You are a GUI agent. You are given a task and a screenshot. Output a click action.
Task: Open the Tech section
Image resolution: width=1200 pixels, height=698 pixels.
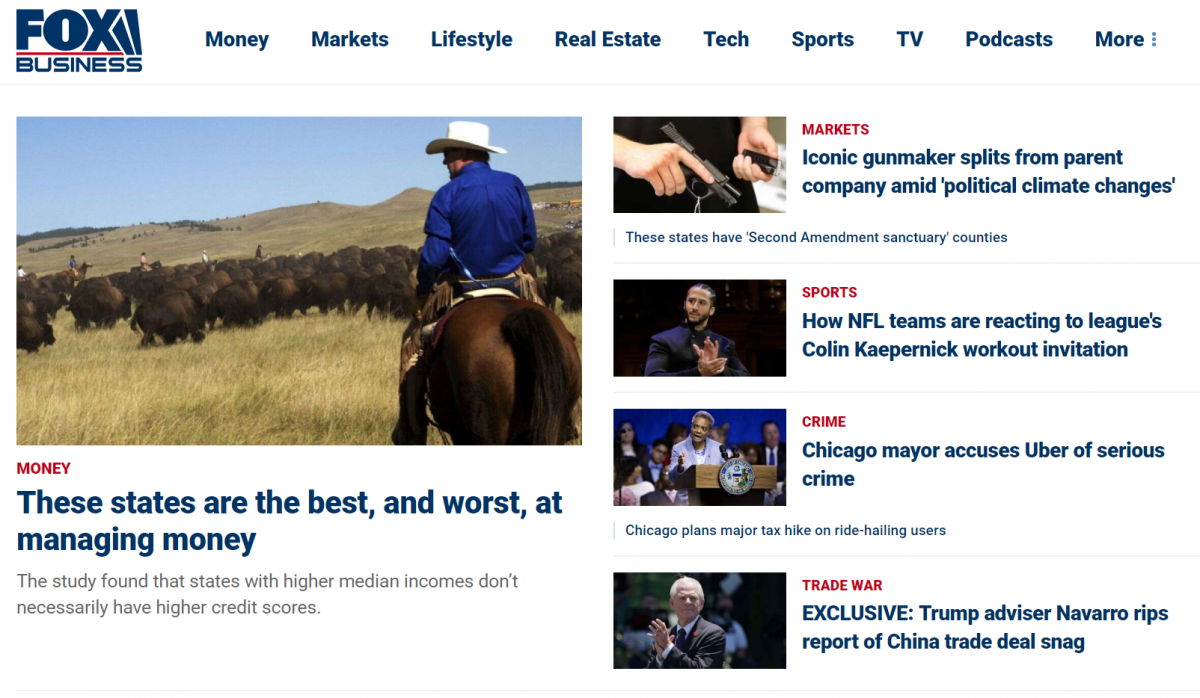click(x=726, y=40)
